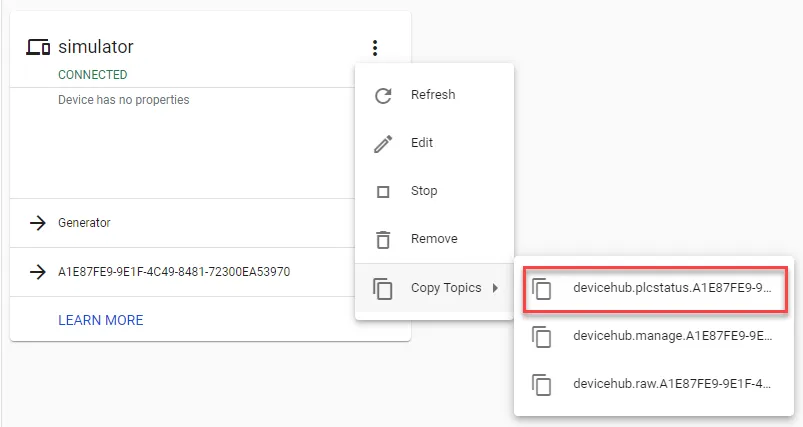The width and height of the screenshot is (803, 427).
Task: Click copy icon for devicehub.raw topic
Action: [x=541, y=385]
